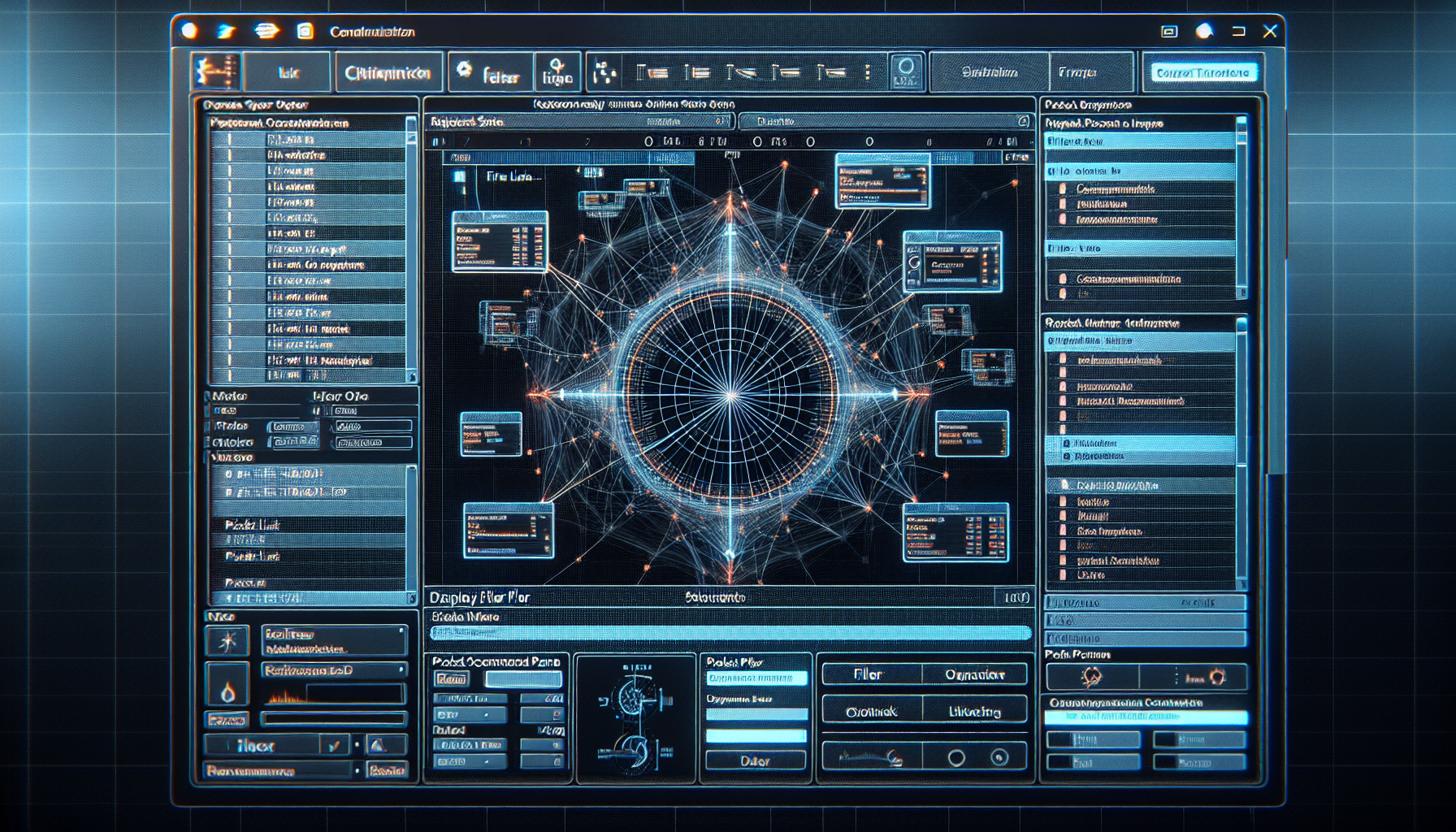
Task: Open the second dropdown box beside the flame icon
Action: click(334, 670)
